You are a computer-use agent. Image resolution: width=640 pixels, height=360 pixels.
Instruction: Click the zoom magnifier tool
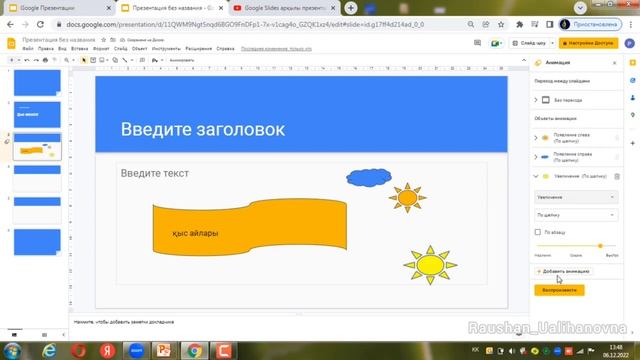pyautogui.click(x=67, y=60)
